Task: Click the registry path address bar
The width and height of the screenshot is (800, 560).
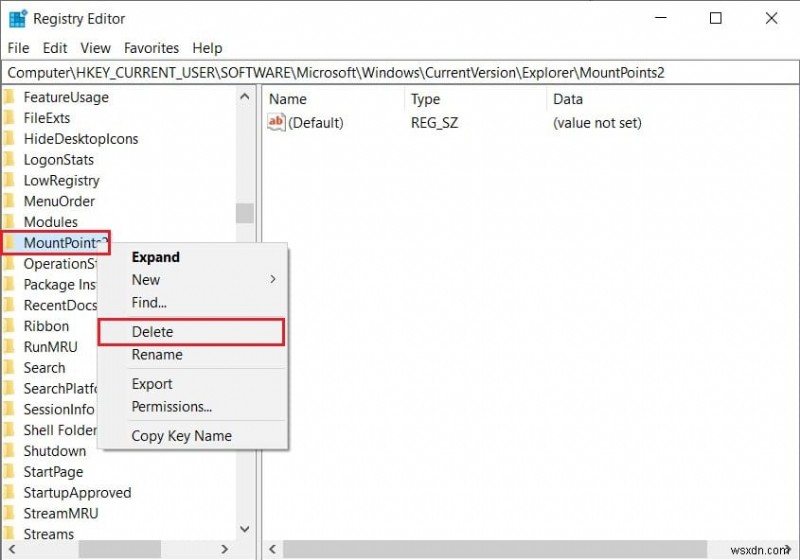Action: tap(400, 73)
